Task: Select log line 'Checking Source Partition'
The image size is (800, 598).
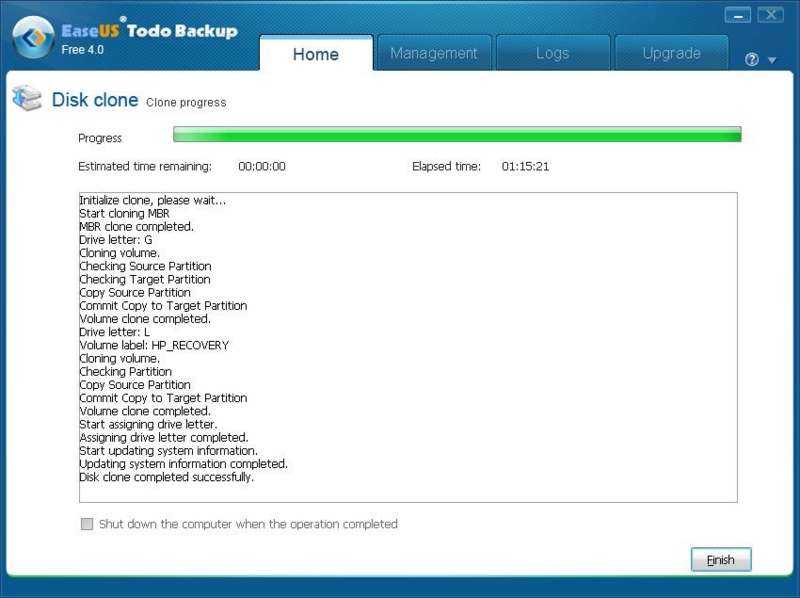Action: click(x=145, y=266)
